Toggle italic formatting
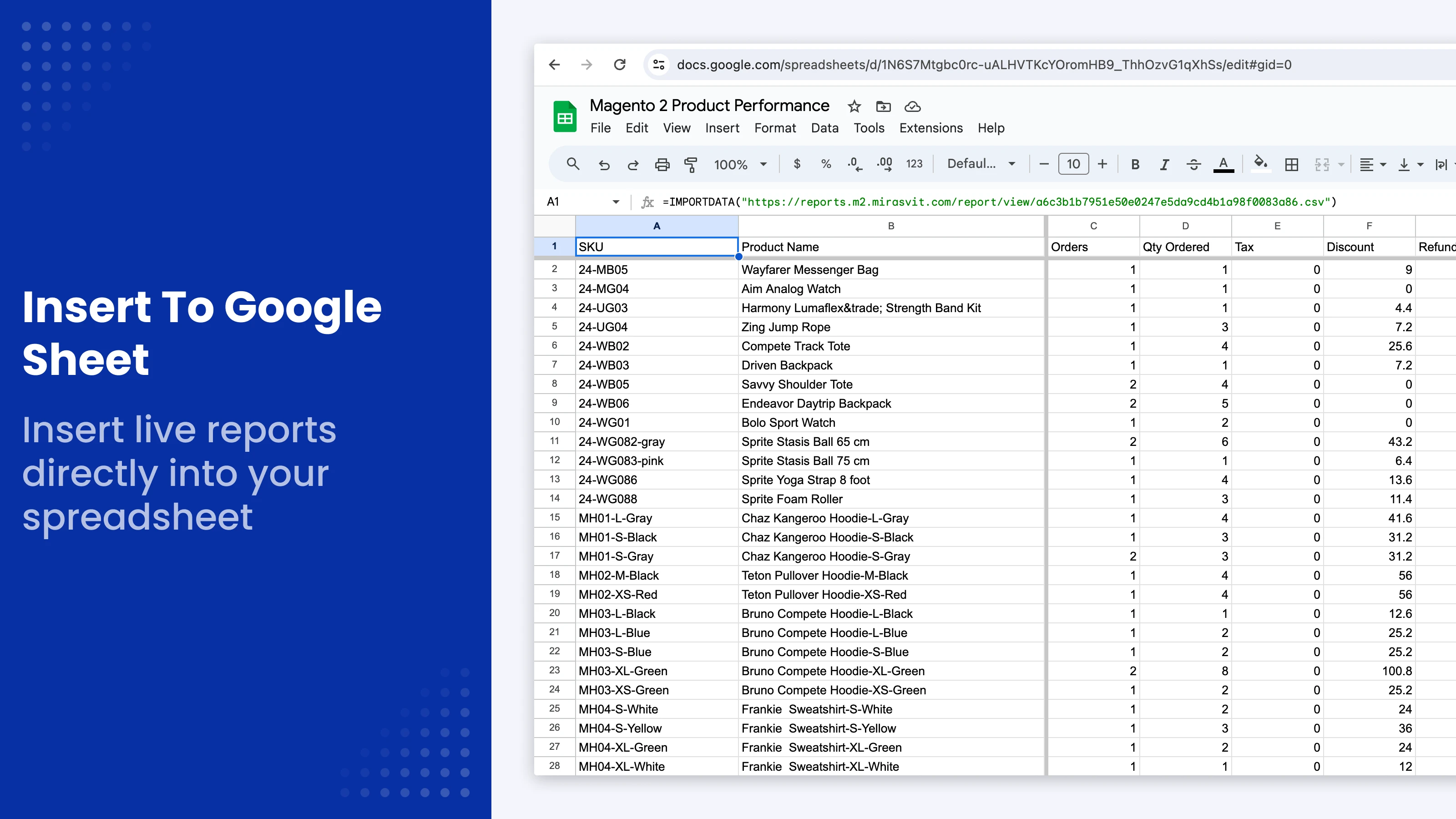1456x819 pixels. point(1164,164)
